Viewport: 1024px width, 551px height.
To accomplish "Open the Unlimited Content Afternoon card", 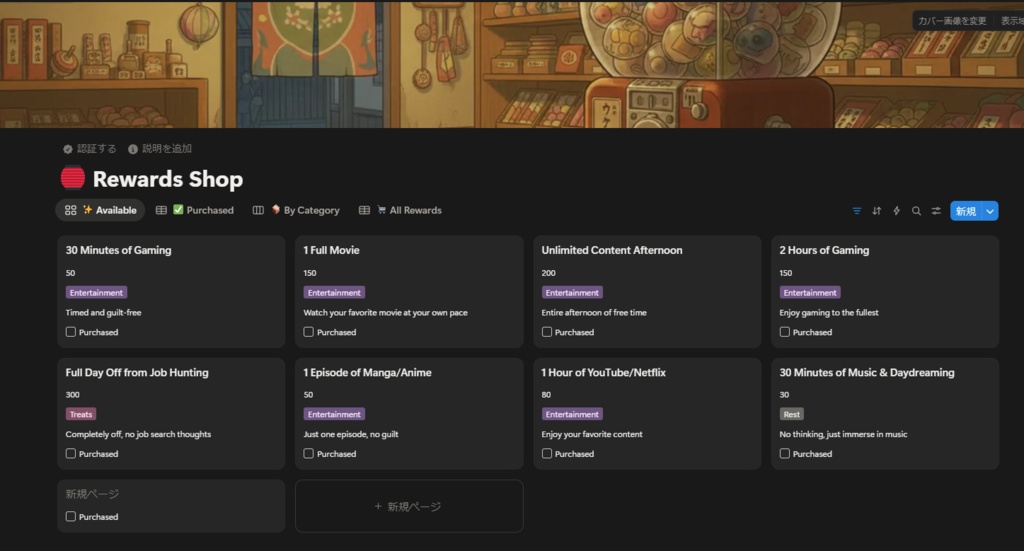I will (612, 250).
